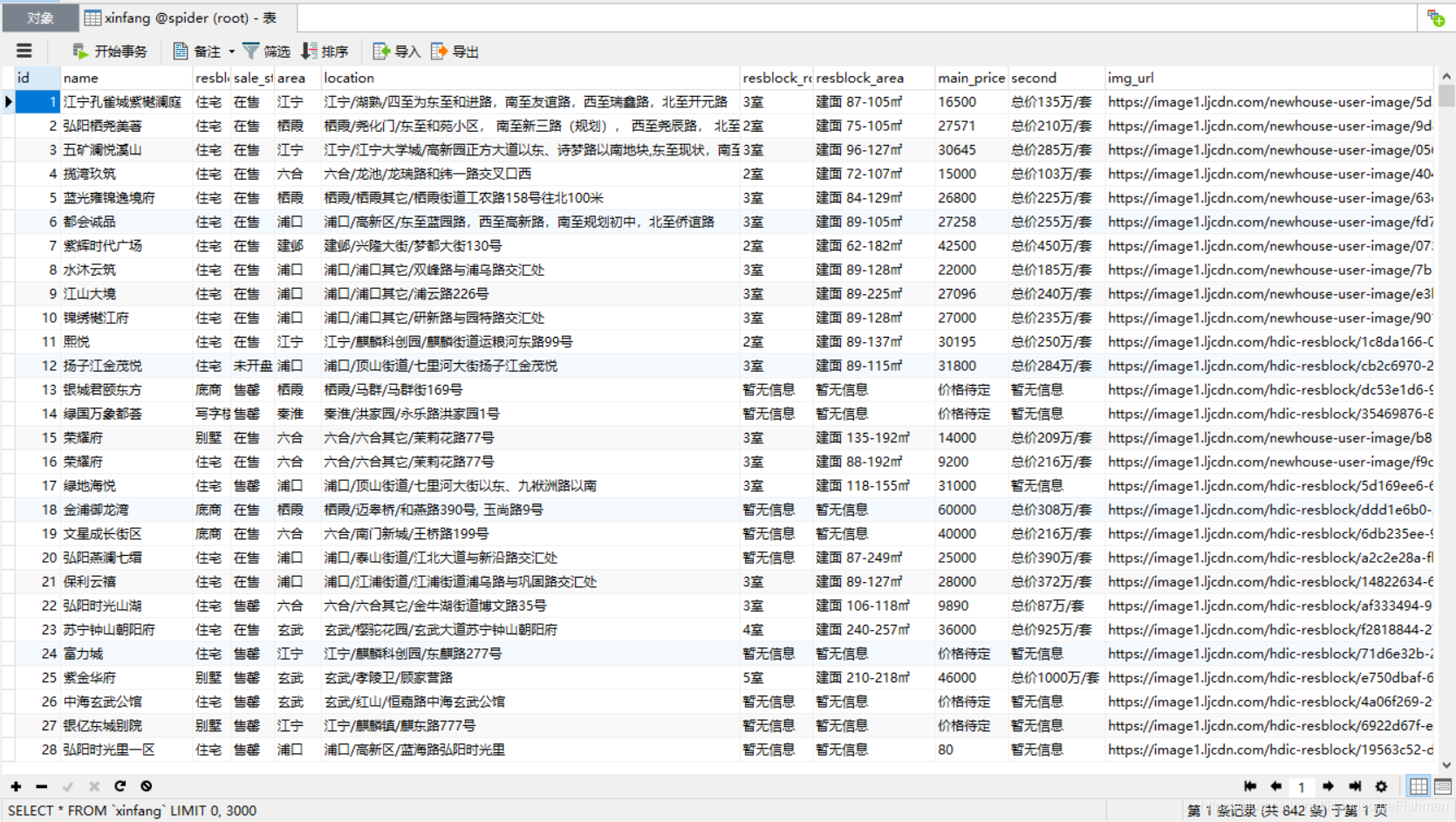Click the id column header

click(x=38, y=78)
